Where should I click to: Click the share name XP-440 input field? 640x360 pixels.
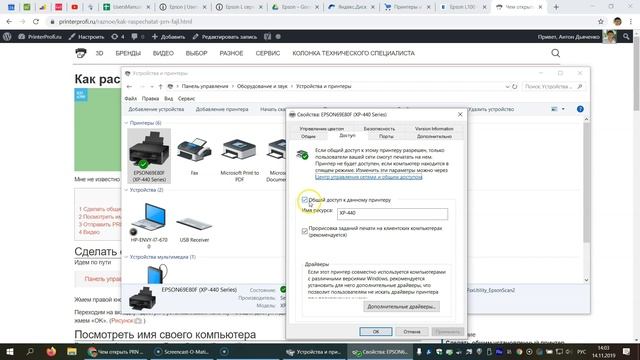pyautogui.click(x=392, y=213)
